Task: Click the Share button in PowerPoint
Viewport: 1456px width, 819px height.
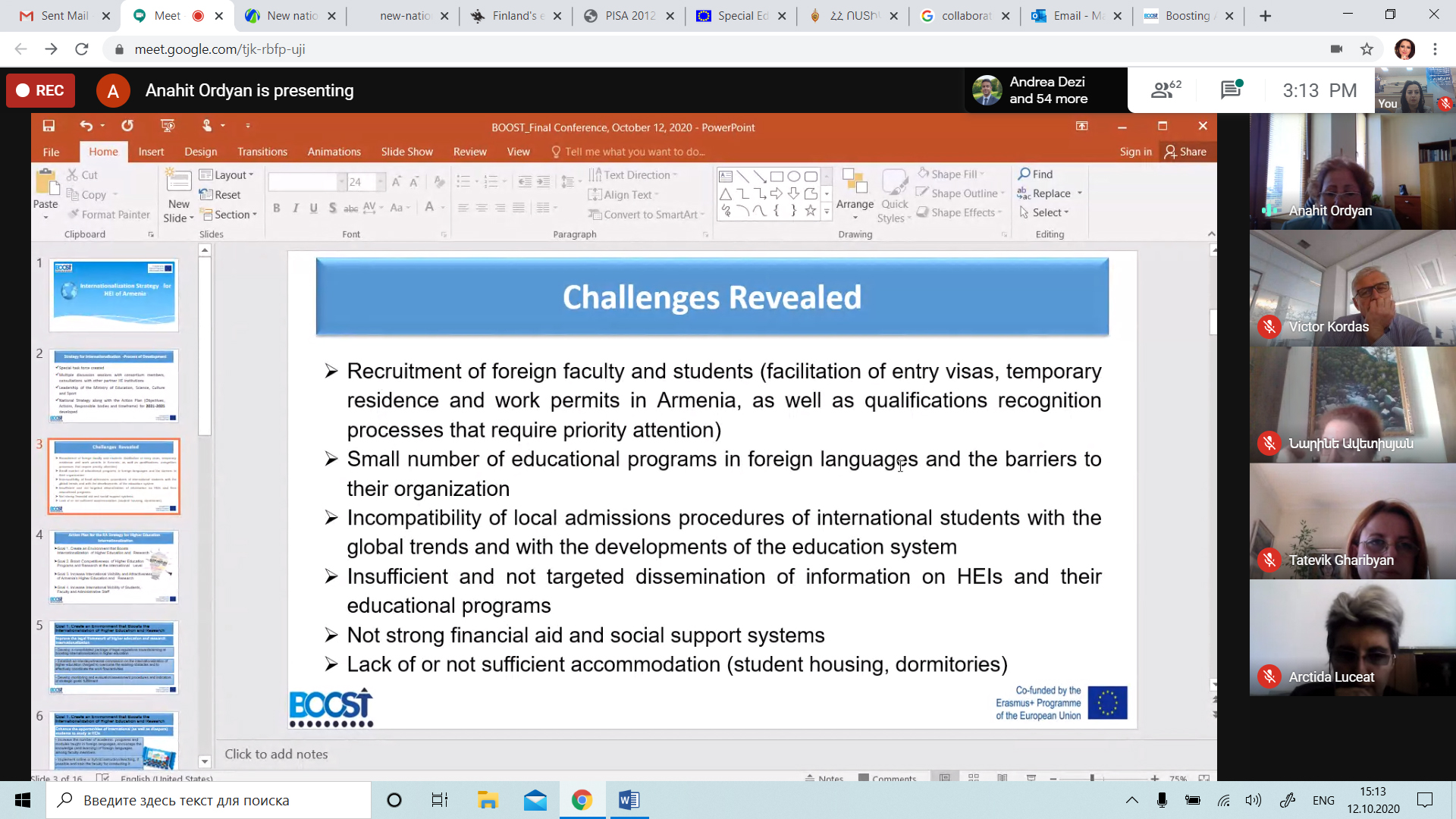Action: [1185, 152]
